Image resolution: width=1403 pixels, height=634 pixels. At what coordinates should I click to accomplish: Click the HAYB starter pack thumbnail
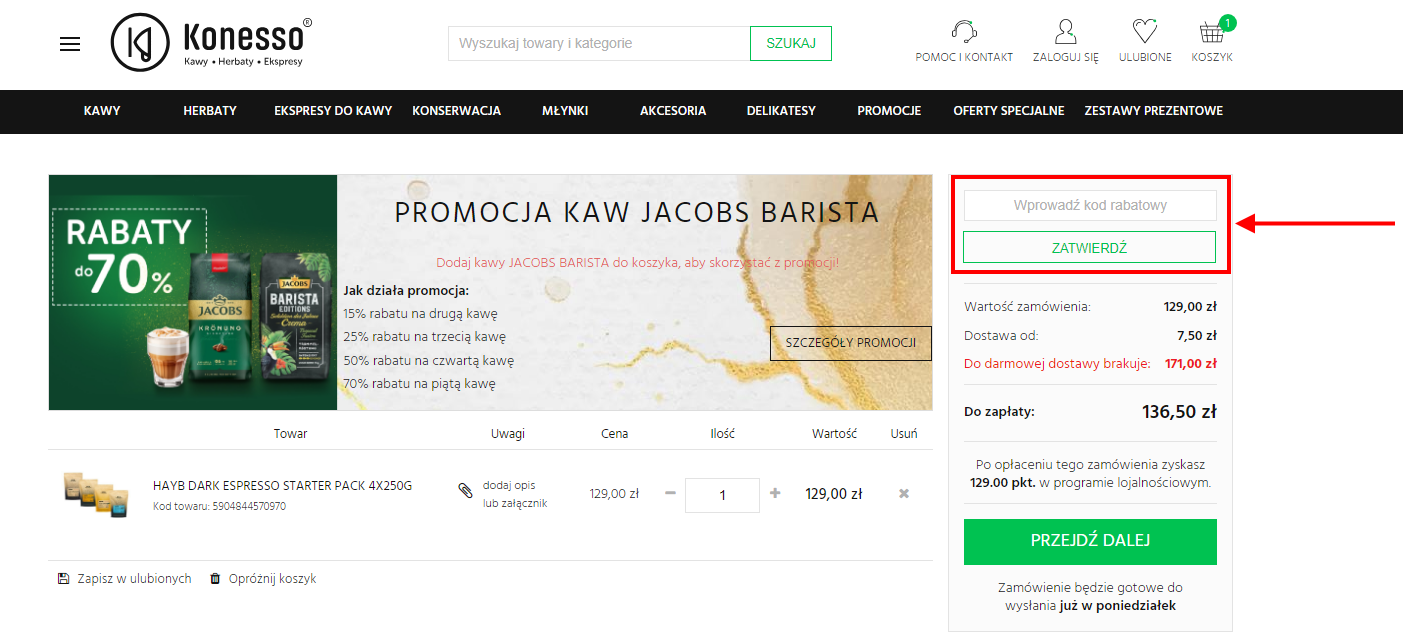(95, 493)
